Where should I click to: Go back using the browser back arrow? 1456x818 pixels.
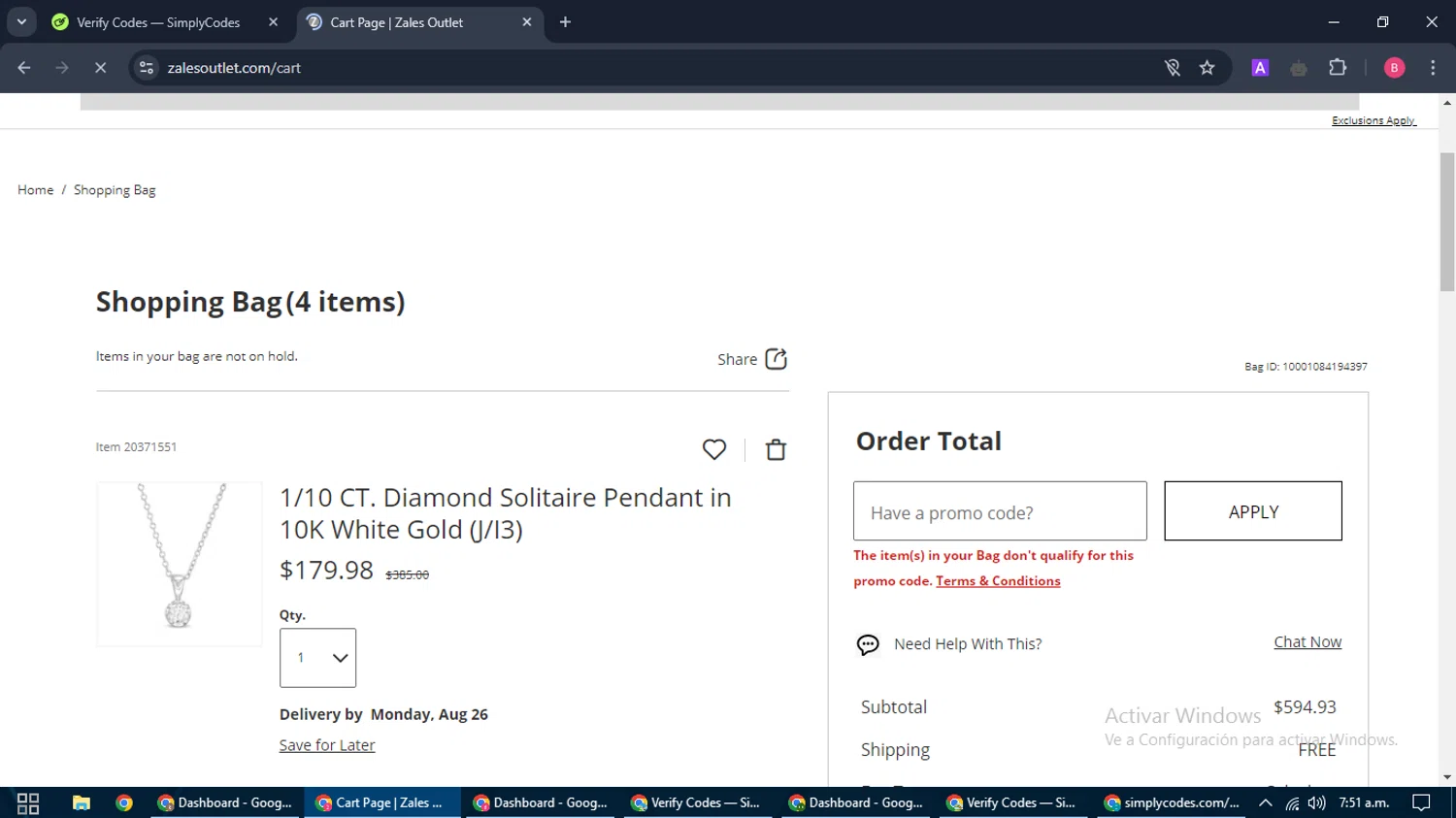tap(24, 68)
